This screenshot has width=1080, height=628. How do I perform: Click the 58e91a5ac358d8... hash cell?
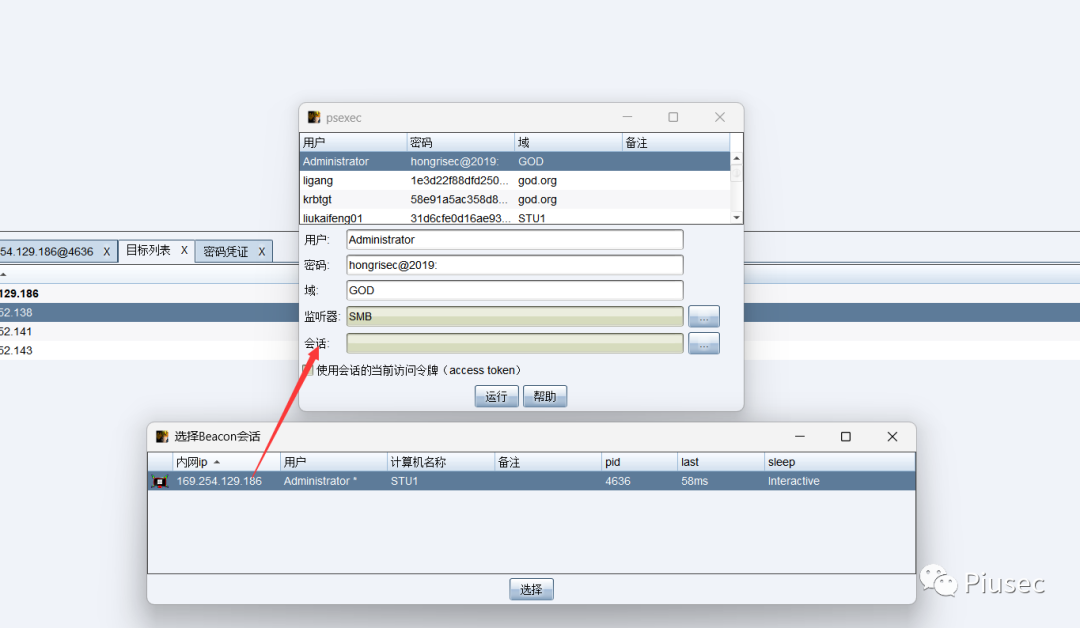[x=459, y=199]
